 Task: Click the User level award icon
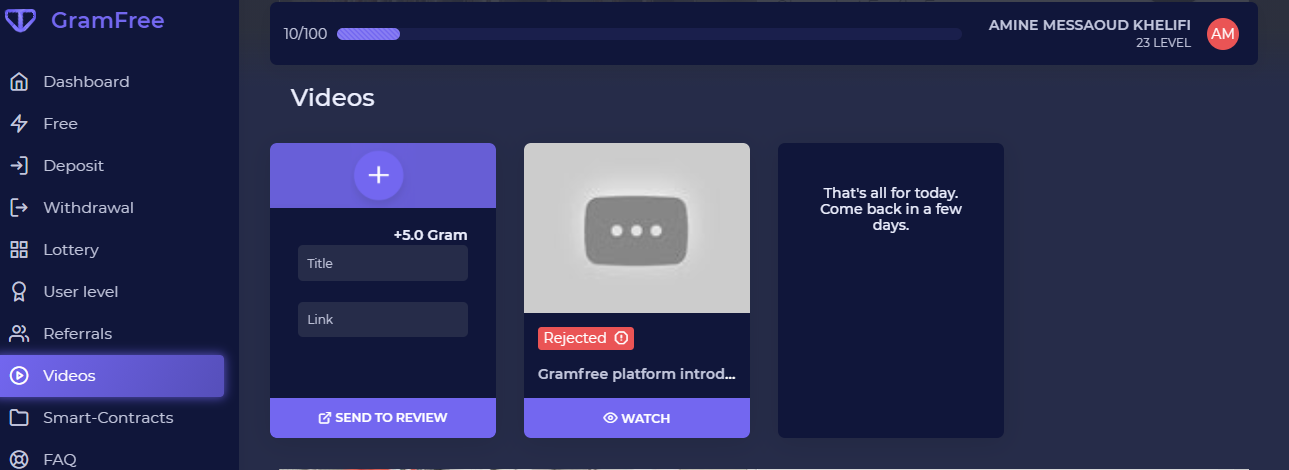click(19, 292)
